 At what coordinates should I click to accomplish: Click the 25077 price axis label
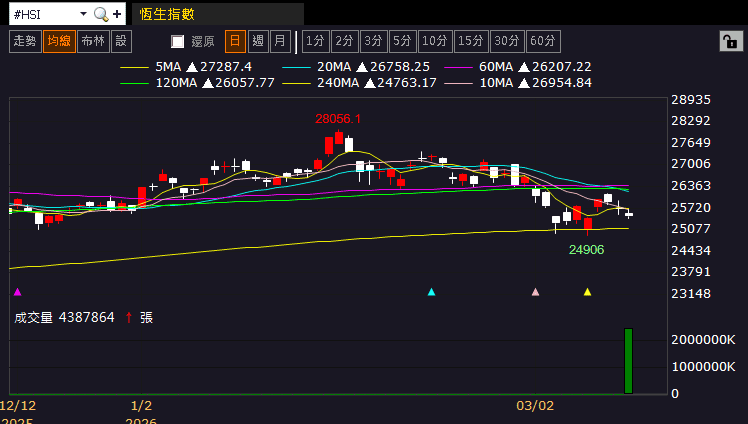691,229
